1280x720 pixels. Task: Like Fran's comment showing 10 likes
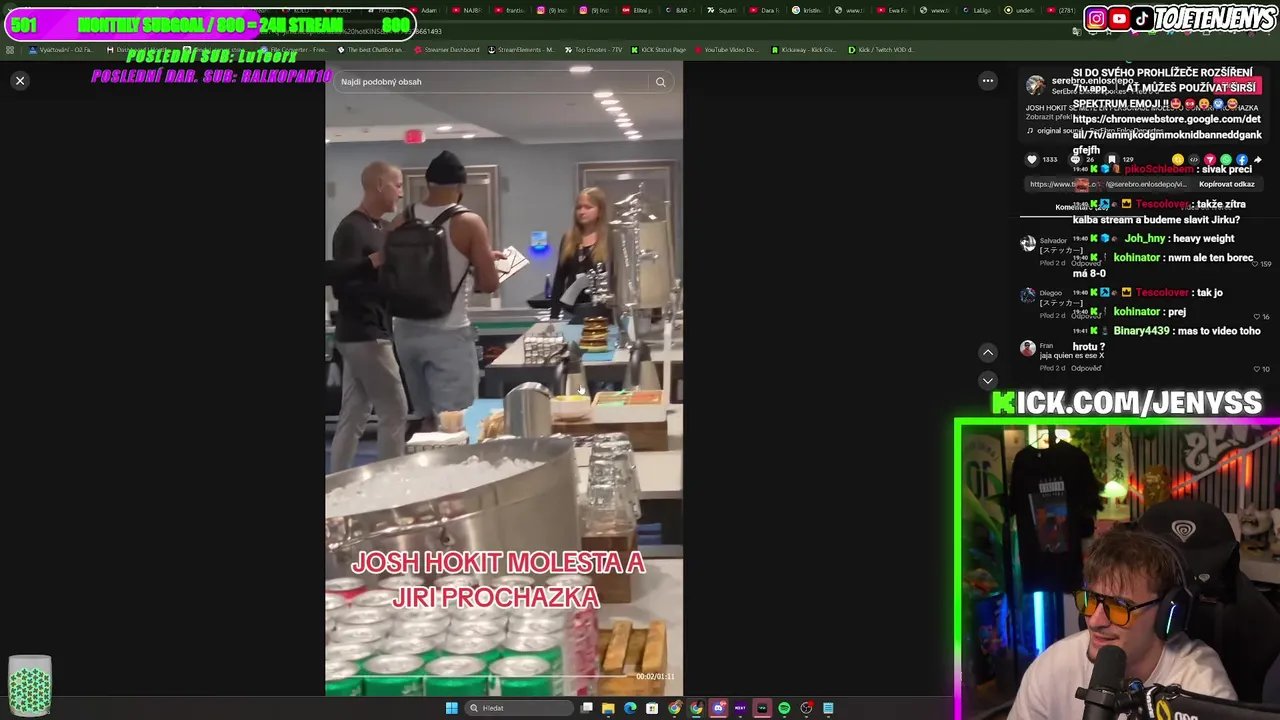pyautogui.click(x=1257, y=369)
